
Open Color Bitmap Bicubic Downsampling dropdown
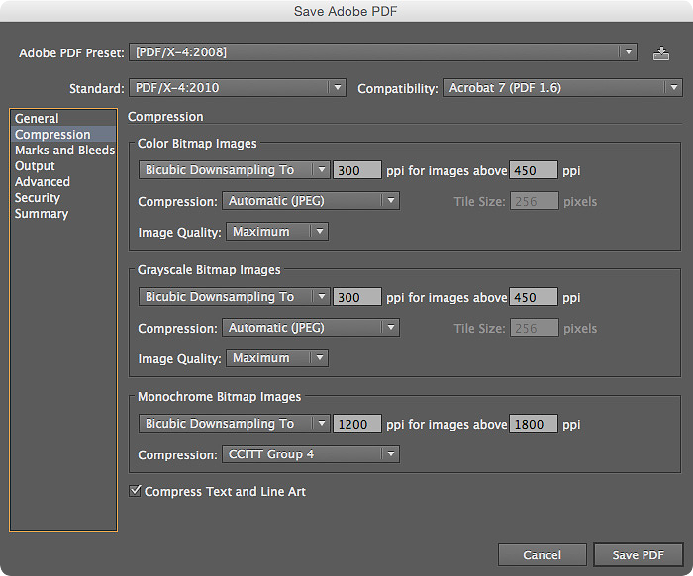tap(235, 170)
